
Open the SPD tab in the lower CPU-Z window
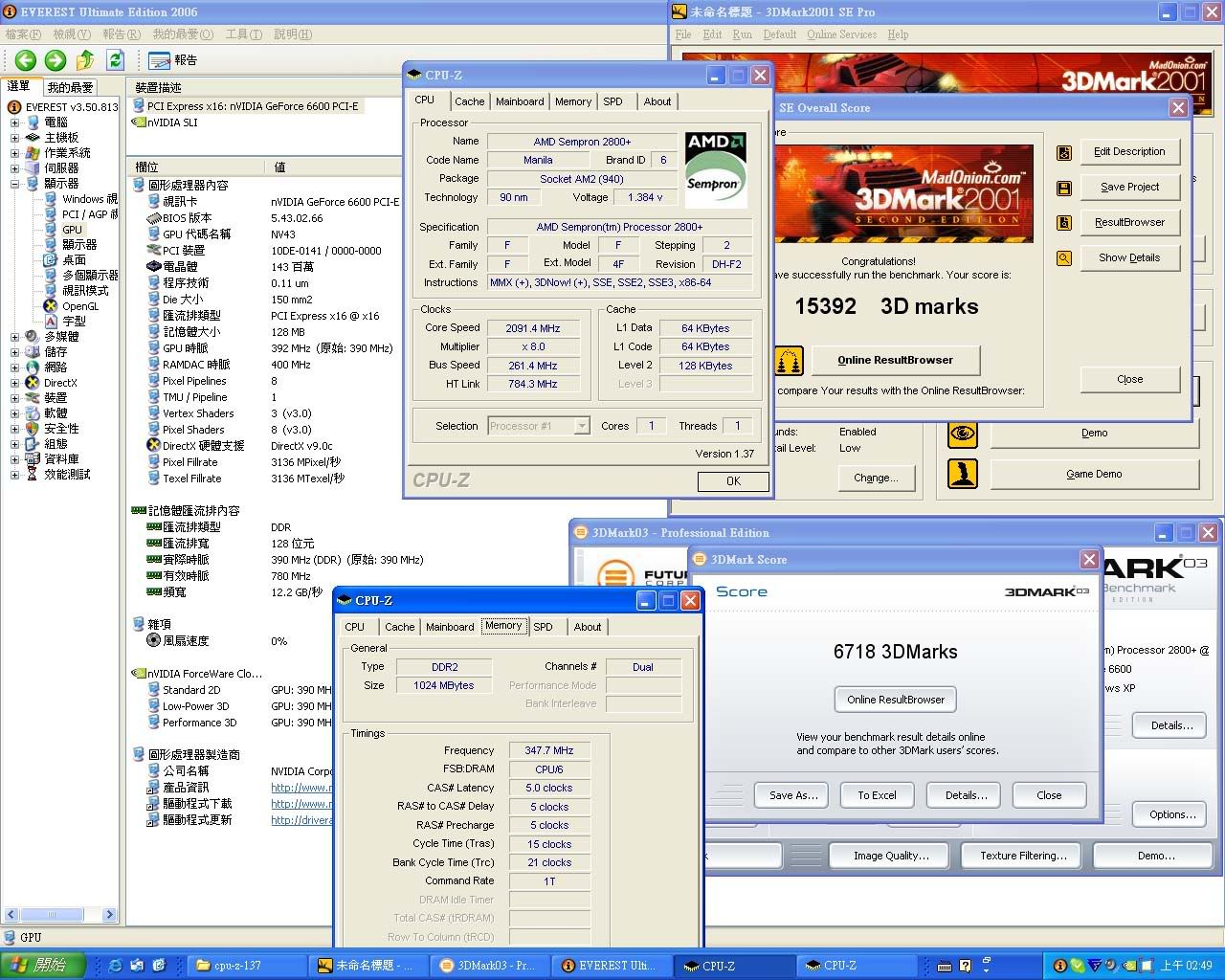click(x=543, y=627)
